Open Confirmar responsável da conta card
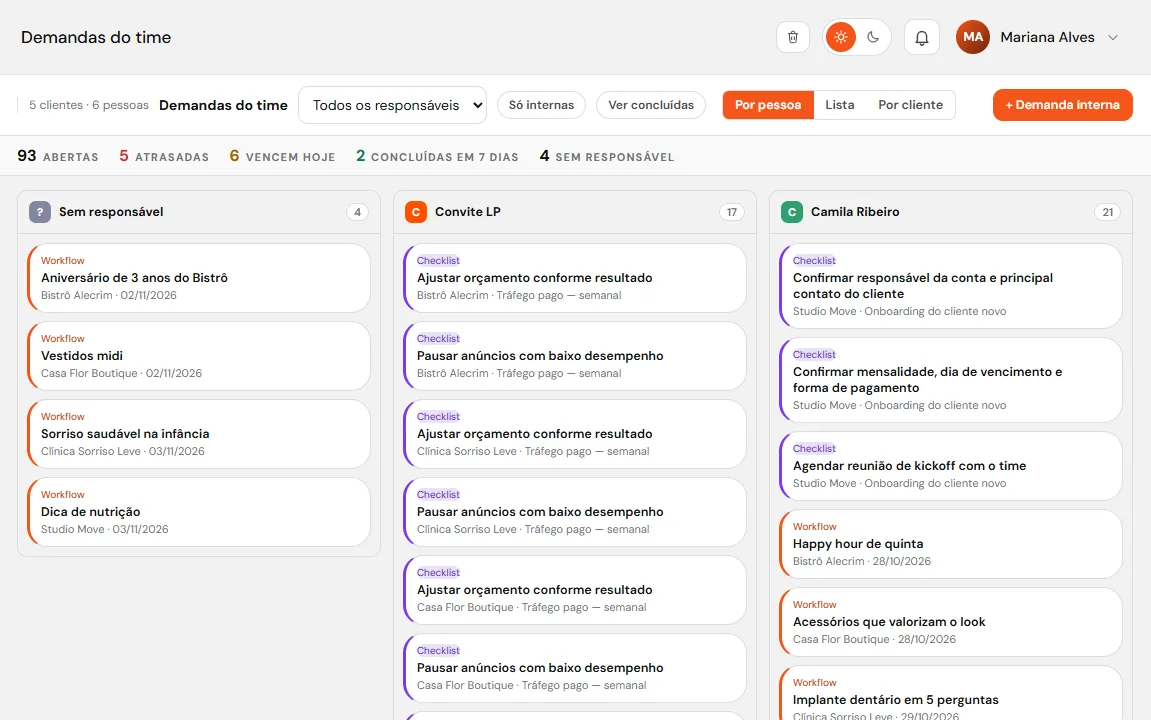1151x720 pixels. (950, 286)
